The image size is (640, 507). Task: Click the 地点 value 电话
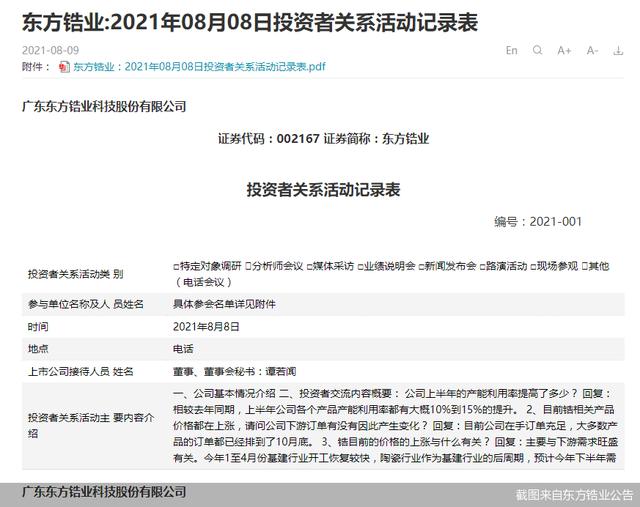pyautogui.click(x=183, y=349)
